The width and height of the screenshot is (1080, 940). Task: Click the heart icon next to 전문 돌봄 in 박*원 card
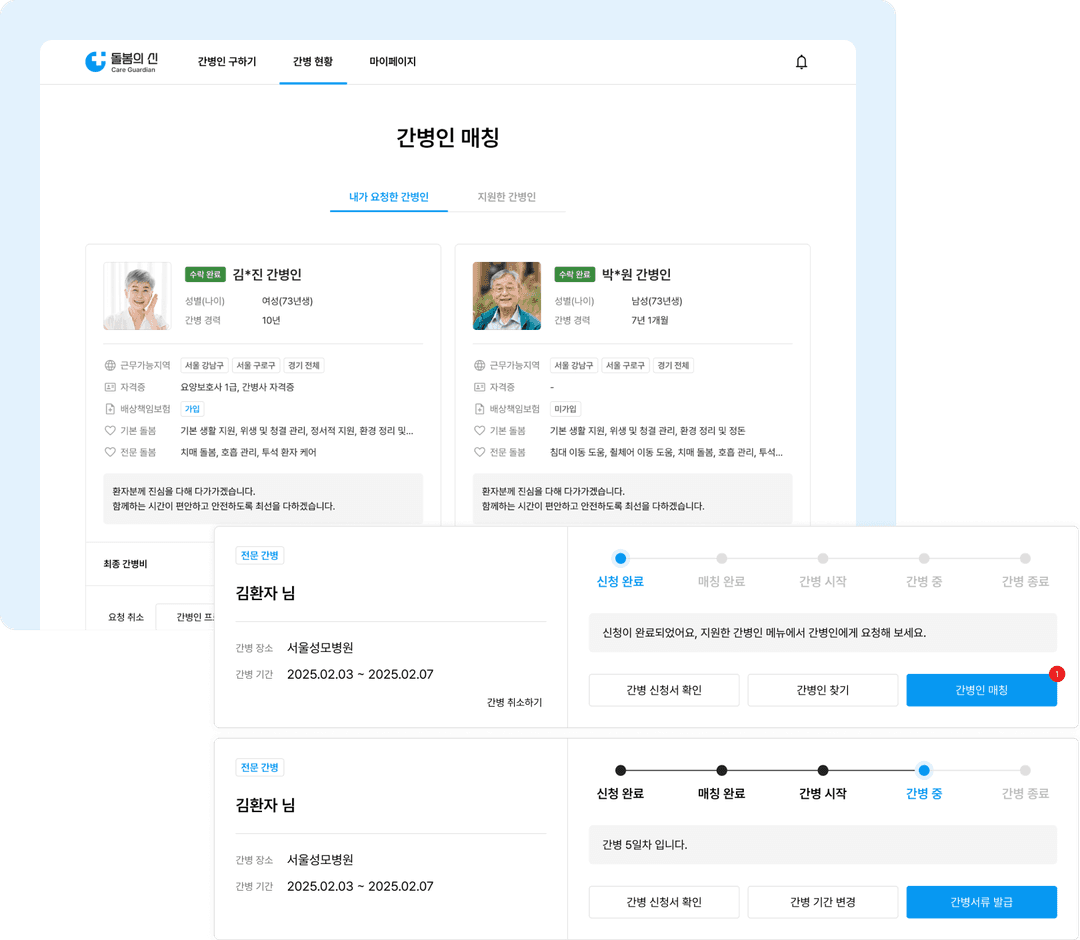click(480, 453)
